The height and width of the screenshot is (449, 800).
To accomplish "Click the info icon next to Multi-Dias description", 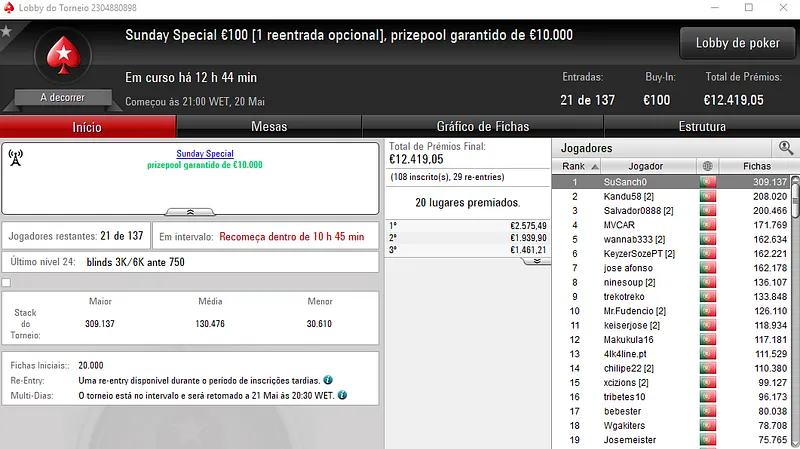I will 344,396.
